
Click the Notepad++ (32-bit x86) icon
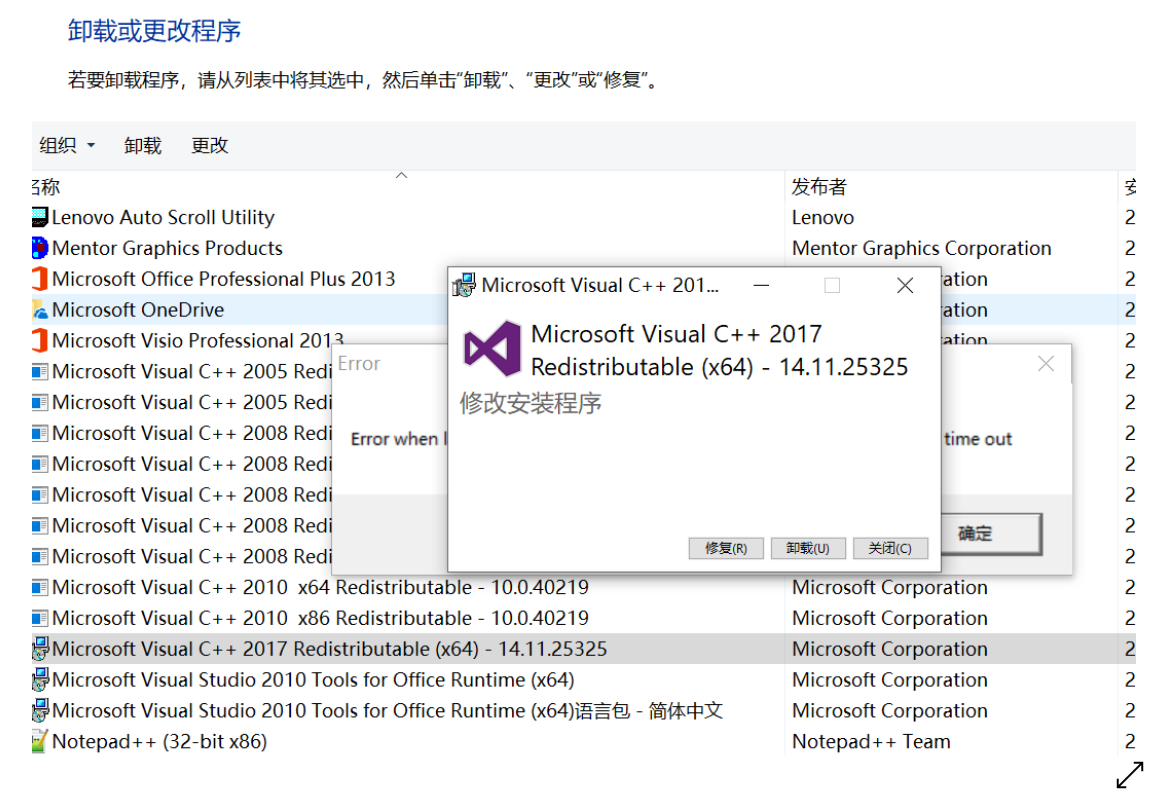point(40,741)
